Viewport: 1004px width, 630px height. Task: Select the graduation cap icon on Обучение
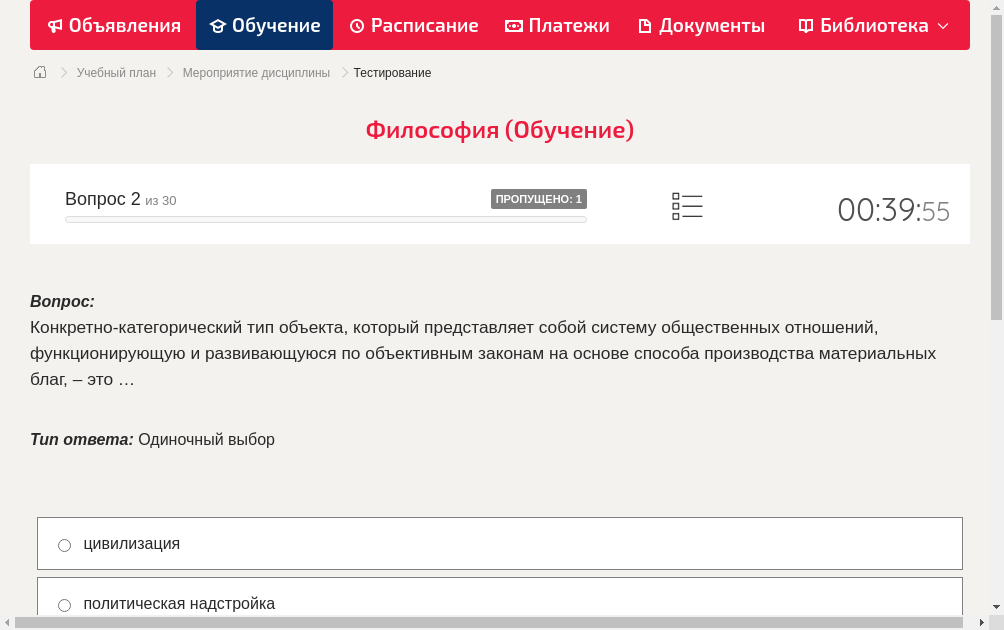point(216,25)
